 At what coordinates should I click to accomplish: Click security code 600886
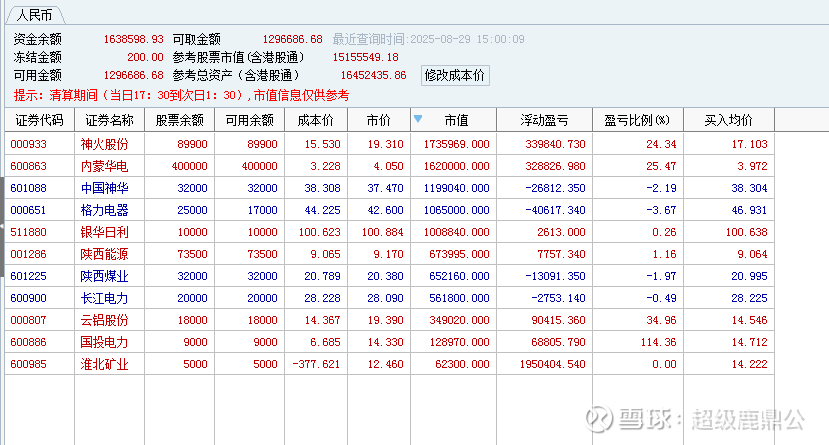point(29,342)
